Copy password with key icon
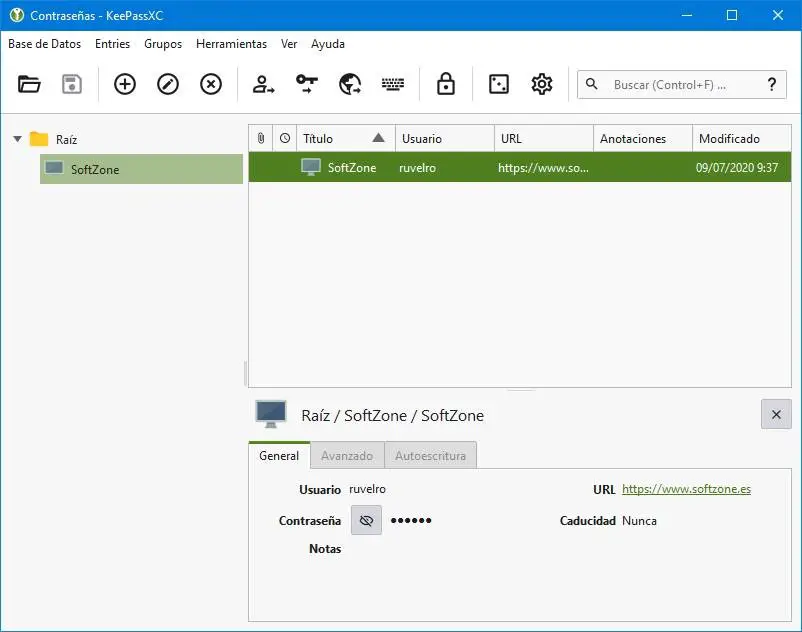Image resolution: width=802 pixels, height=632 pixels. click(x=307, y=84)
